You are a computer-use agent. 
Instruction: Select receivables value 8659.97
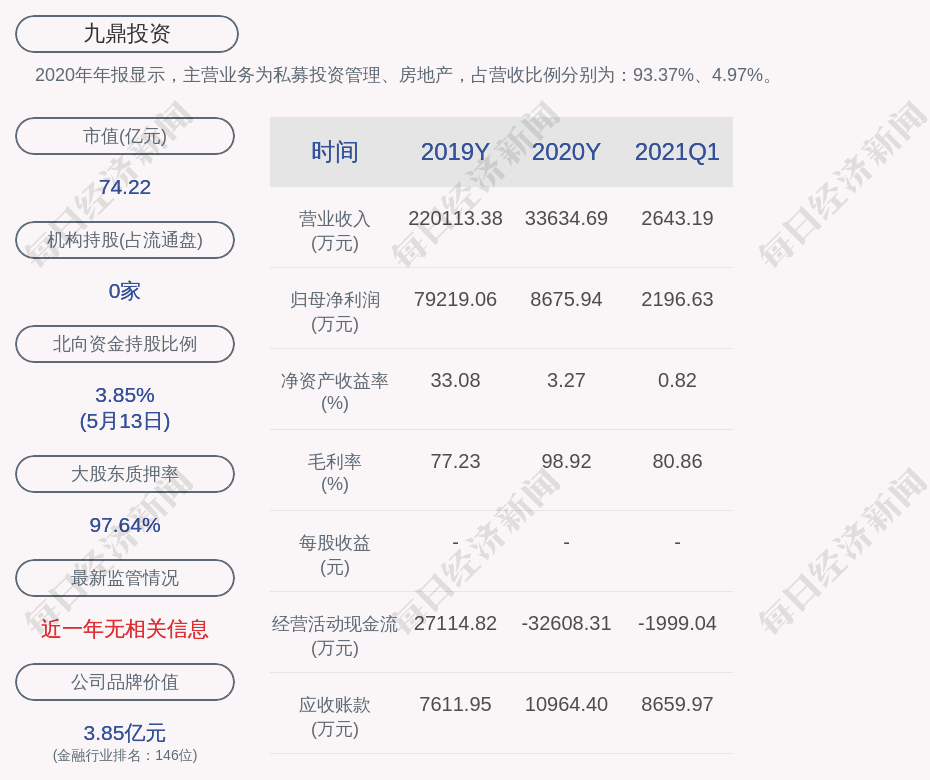pyautogui.click(x=677, y=704)
